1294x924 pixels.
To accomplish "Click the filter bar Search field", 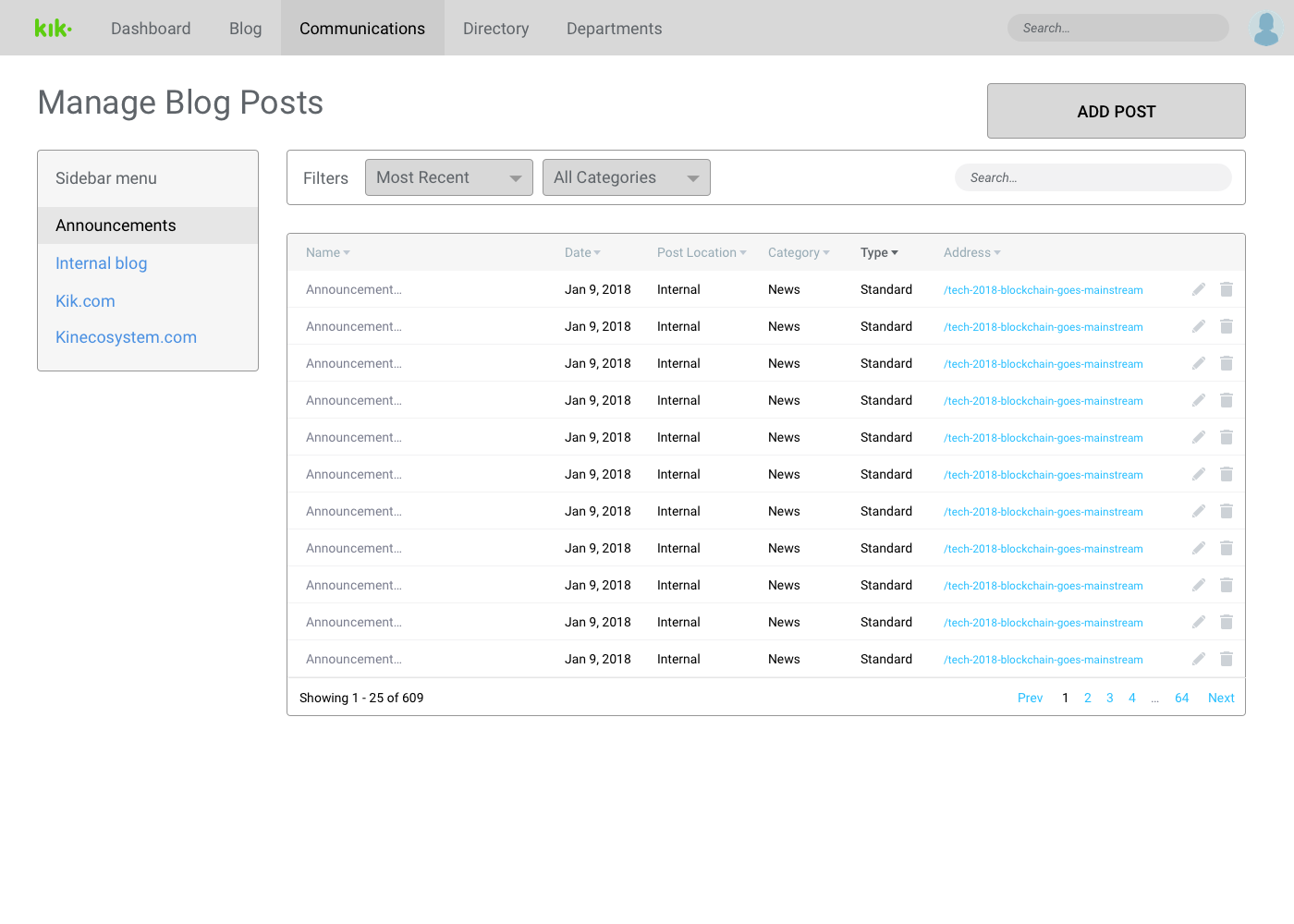I will [1093, 177].
